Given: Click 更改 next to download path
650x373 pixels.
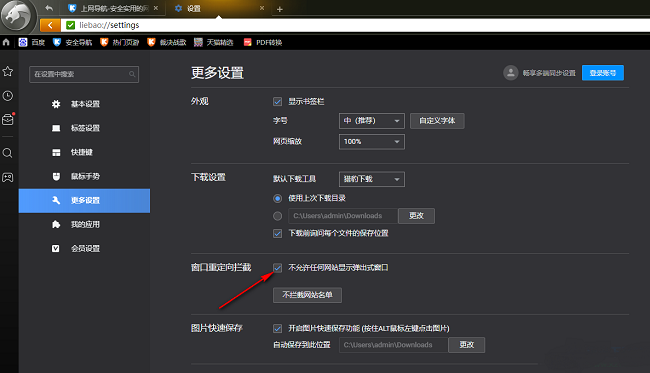Looking at the screenshot, I should (x=416, y=216).
